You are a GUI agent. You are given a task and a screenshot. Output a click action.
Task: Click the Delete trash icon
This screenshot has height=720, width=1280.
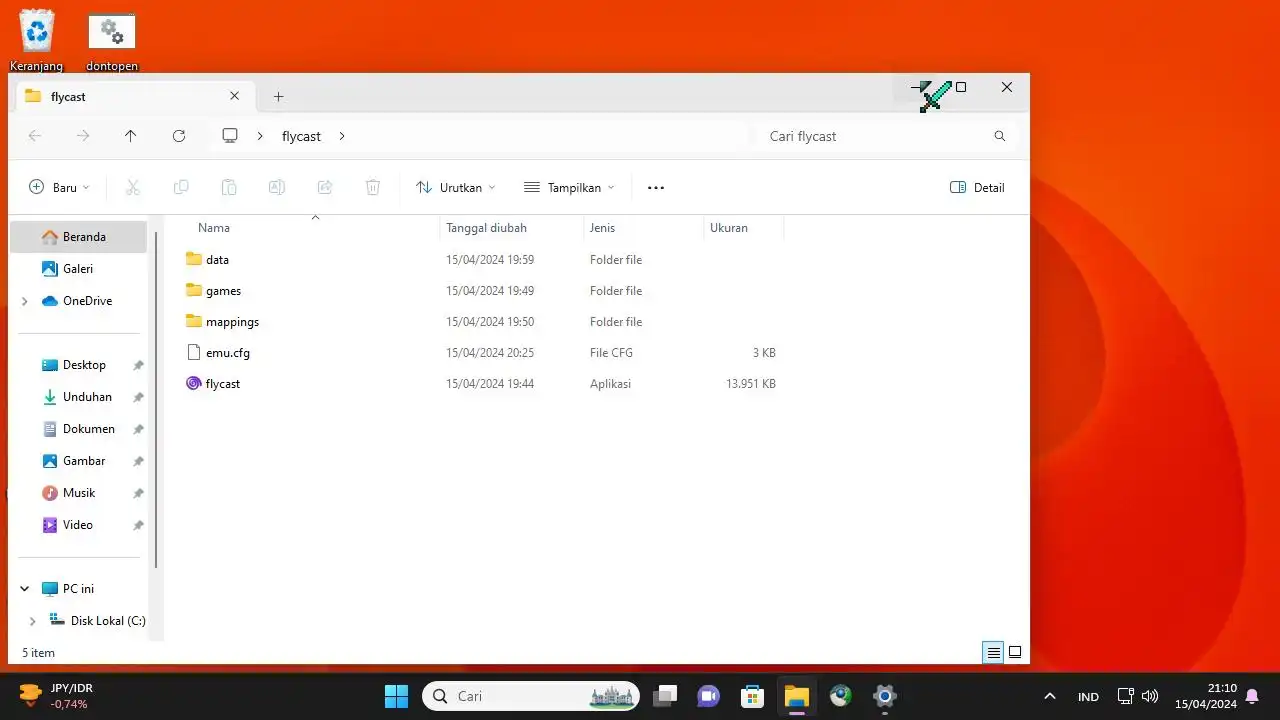(373, 187)
